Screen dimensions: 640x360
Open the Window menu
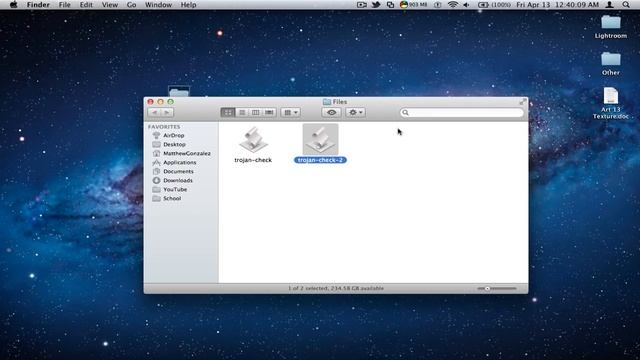click(158, 5)
